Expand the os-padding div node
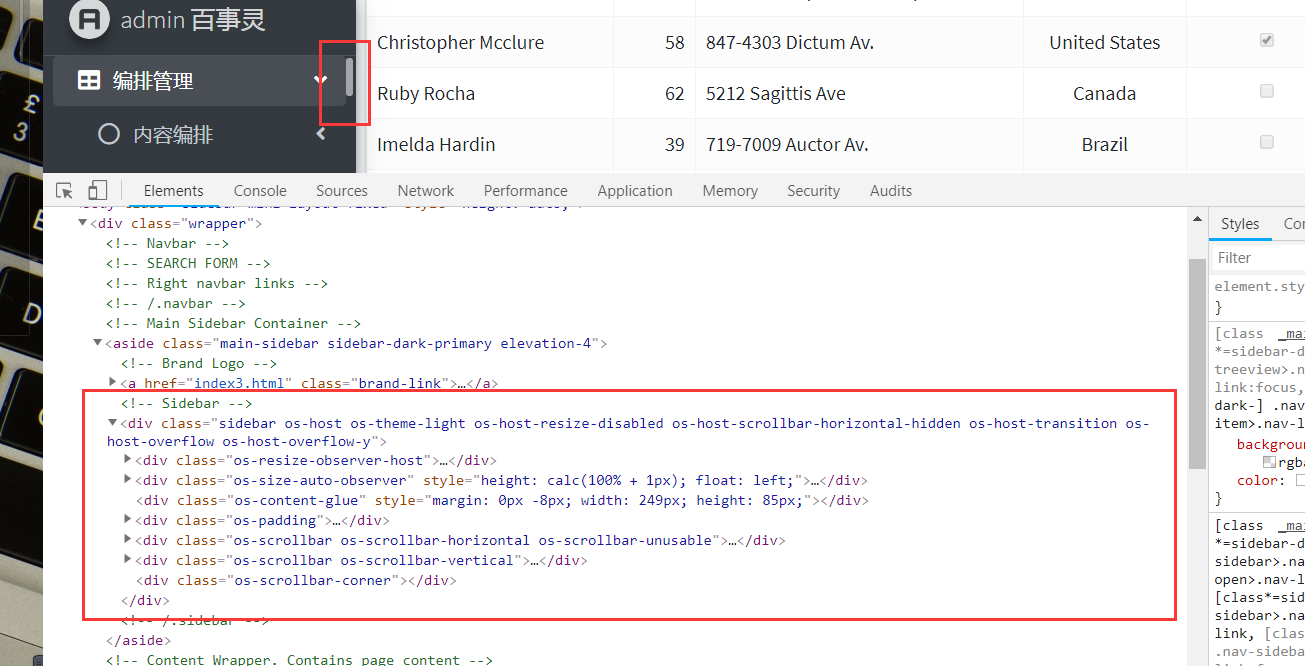The image size is (1305, 666). [x=126, y=520]
